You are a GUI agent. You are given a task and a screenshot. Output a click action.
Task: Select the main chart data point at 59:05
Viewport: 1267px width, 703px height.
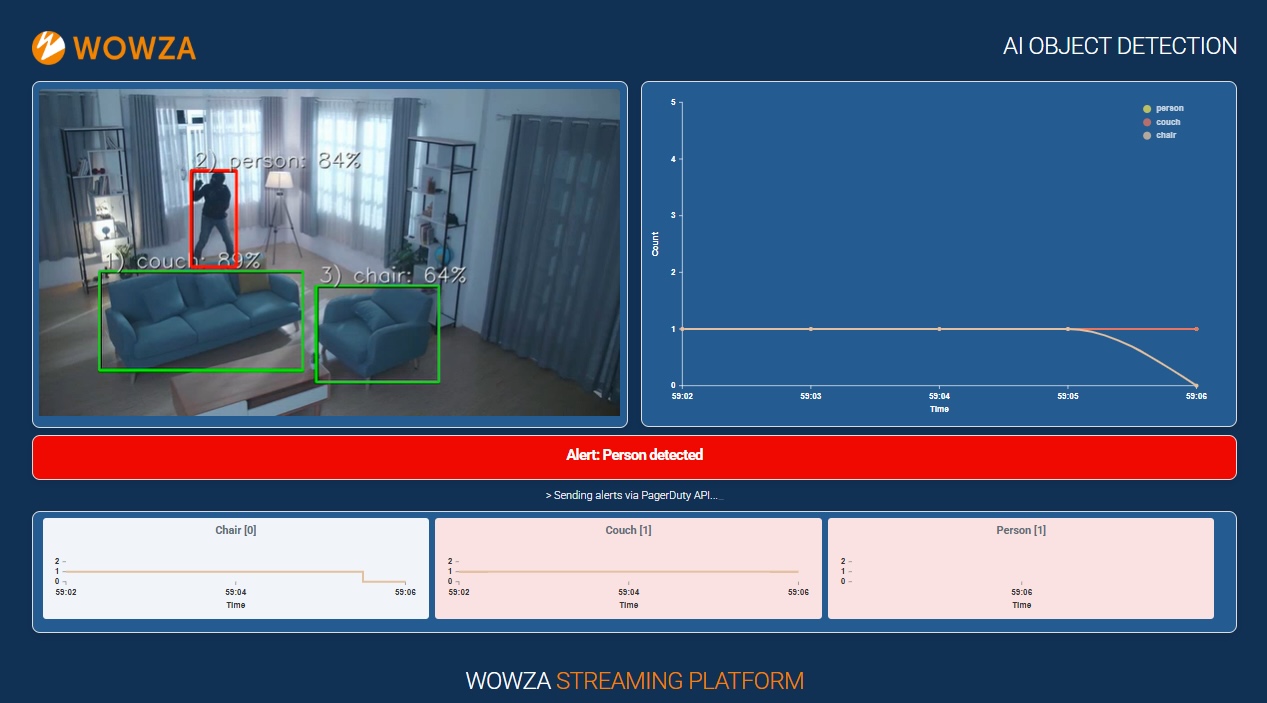pos(1068,329)
